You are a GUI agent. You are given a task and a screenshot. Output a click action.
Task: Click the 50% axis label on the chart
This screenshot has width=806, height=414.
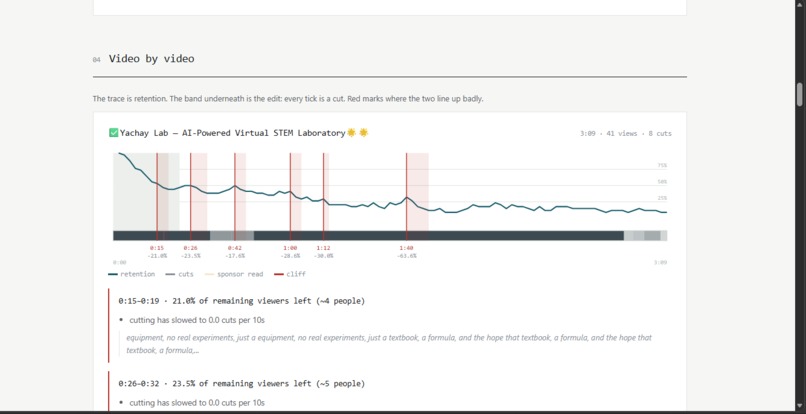point(662,182)
